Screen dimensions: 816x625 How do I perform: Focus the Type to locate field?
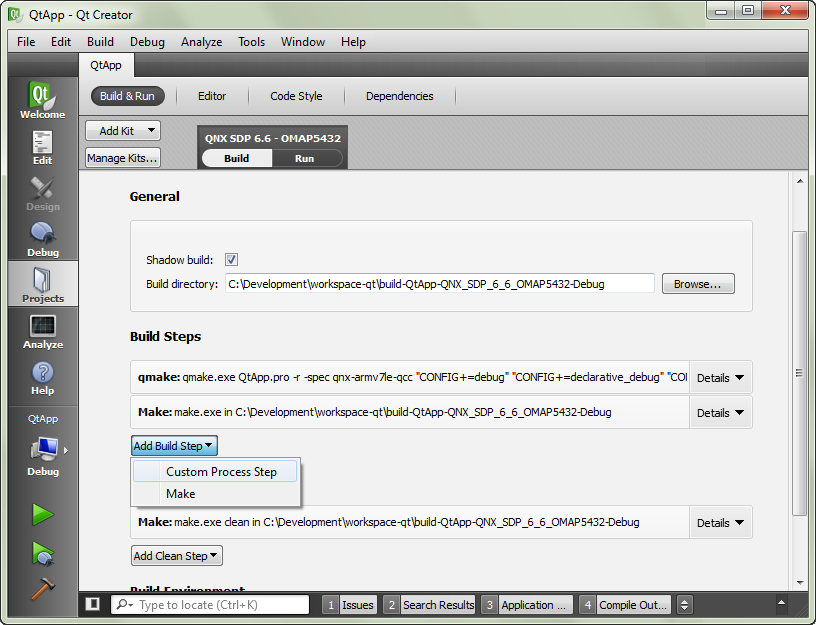[220, 605]
